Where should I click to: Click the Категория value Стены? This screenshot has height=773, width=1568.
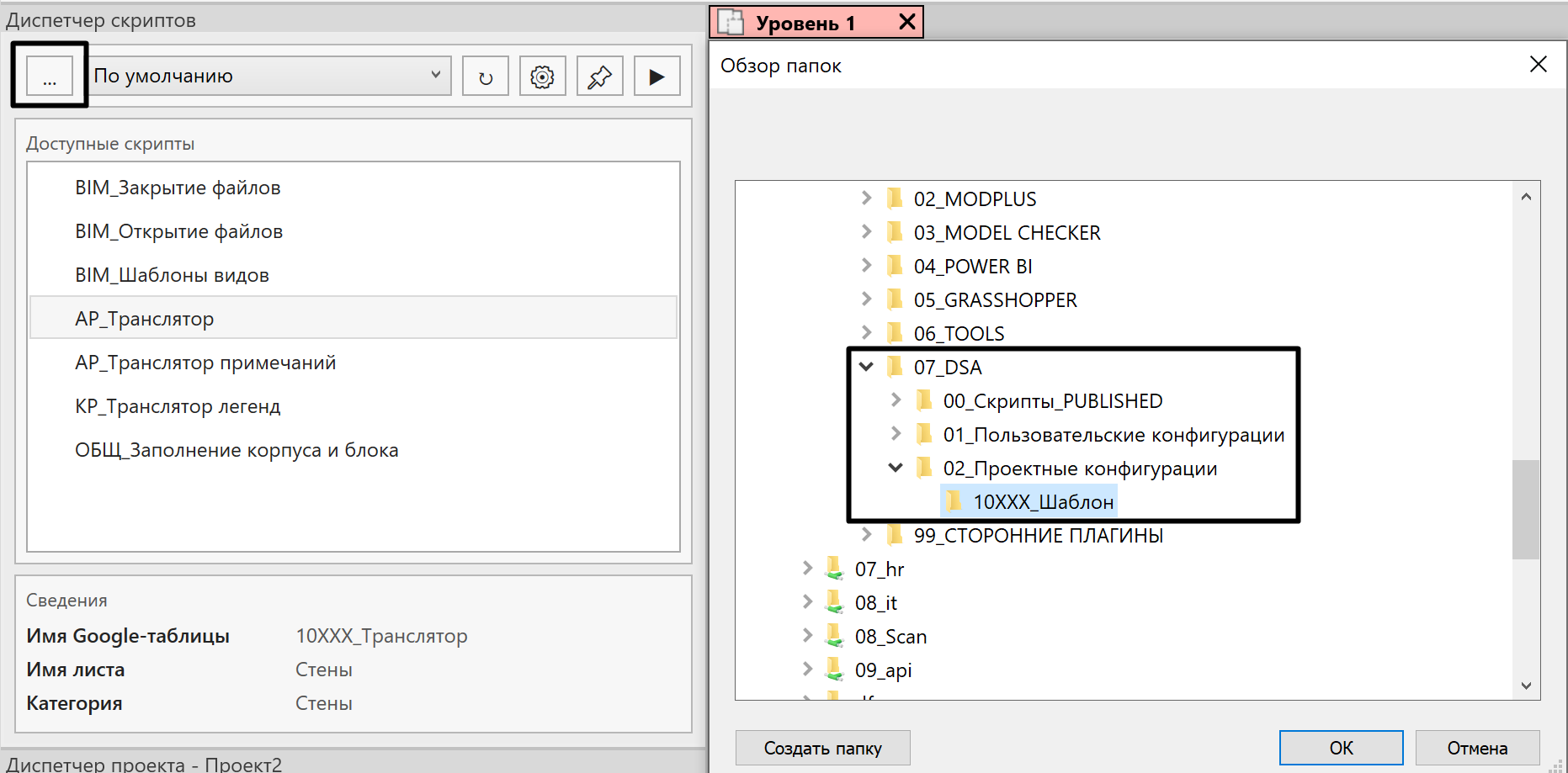click(324, 703)
